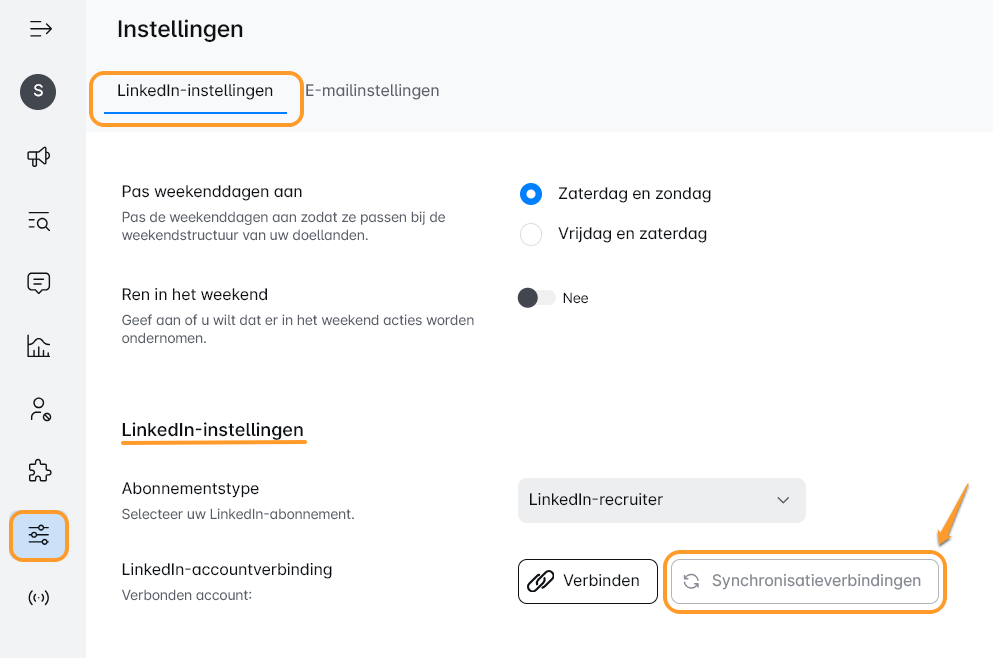Toggle the Ren in het weekend switch
Viewport: 993px width, 658px height.
[537, 298]
